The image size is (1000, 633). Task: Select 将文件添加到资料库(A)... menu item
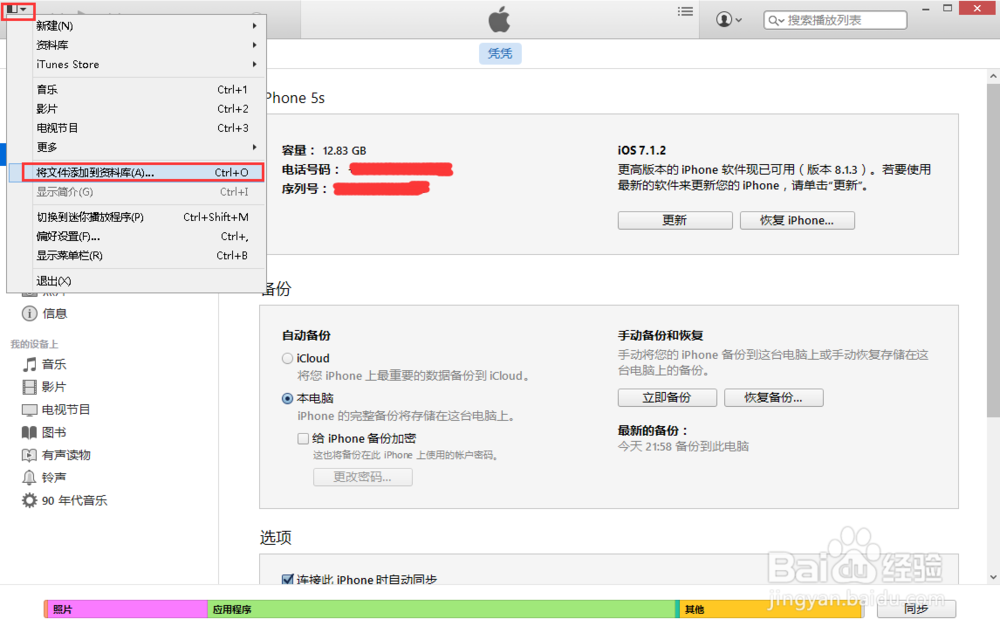136,173
